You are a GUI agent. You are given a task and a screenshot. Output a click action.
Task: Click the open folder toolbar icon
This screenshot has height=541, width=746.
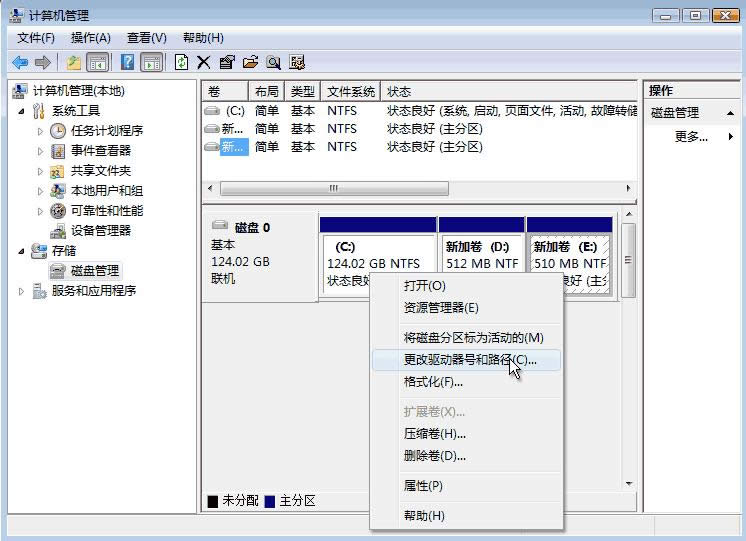point(250,62)
